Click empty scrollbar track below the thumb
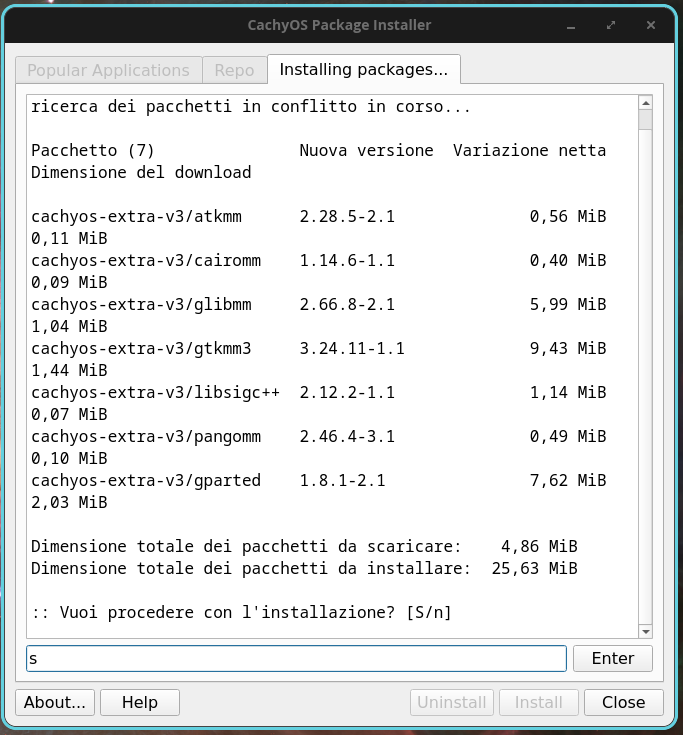Image resolution: width=683 pixels, height=735 pixels. point(645,375)
